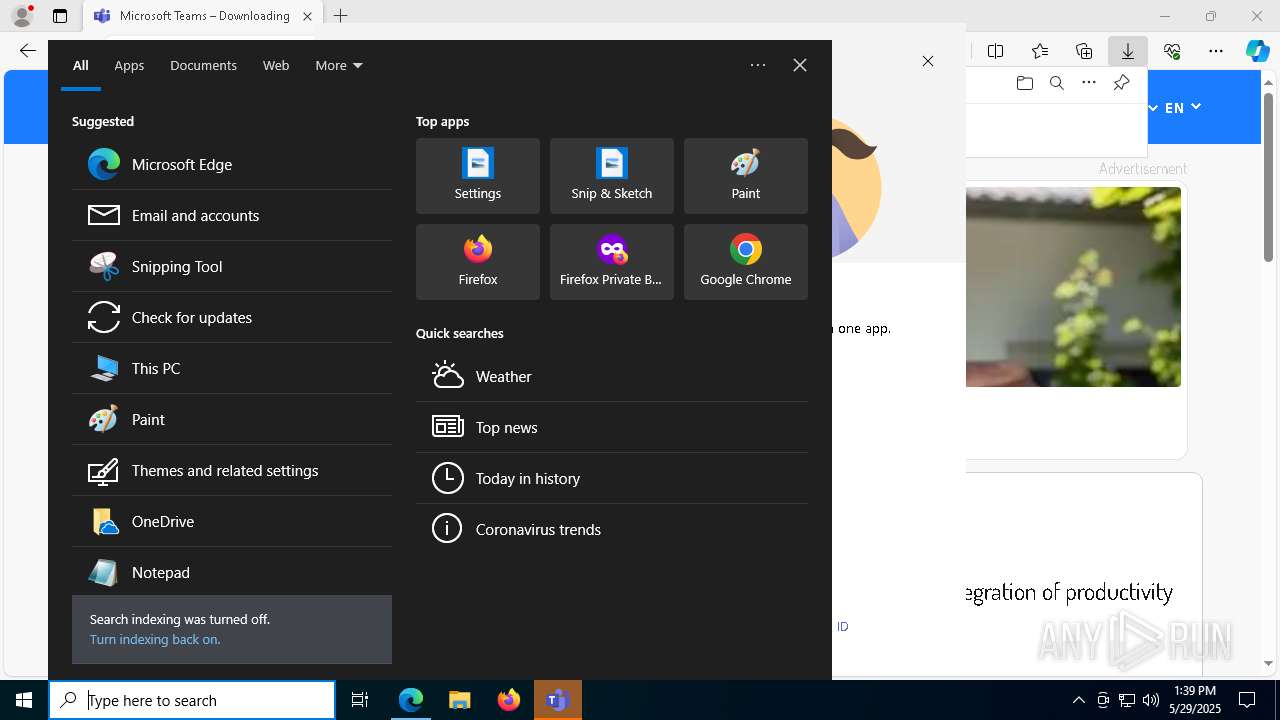Expand the More filter dropdown
Viewport: 1280px width, 720px height.
click(339, 65)
